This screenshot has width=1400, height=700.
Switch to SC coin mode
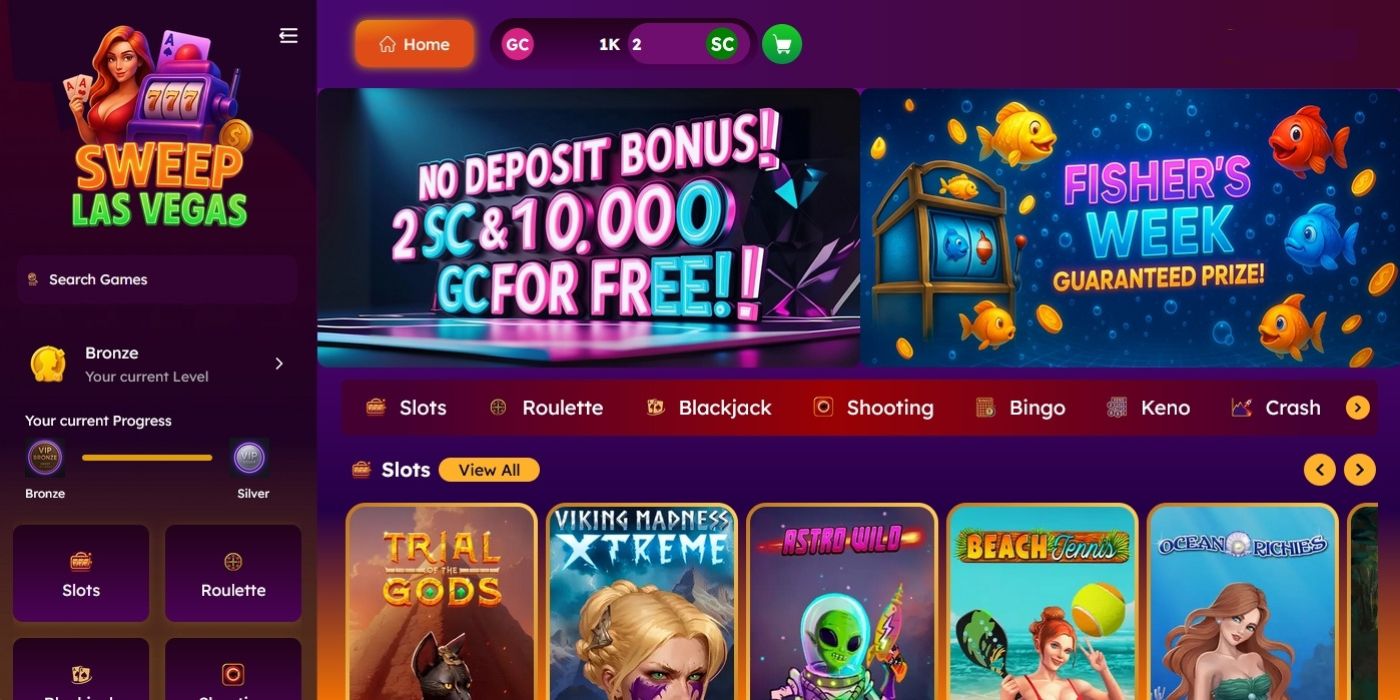click(722, 44)
